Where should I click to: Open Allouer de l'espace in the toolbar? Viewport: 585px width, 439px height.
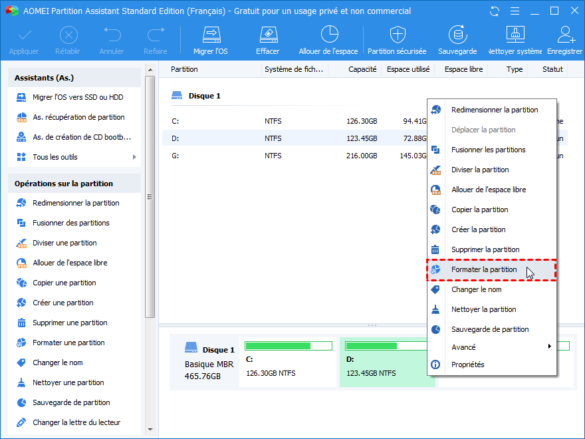pyautogui.click(x=328, y=40)
